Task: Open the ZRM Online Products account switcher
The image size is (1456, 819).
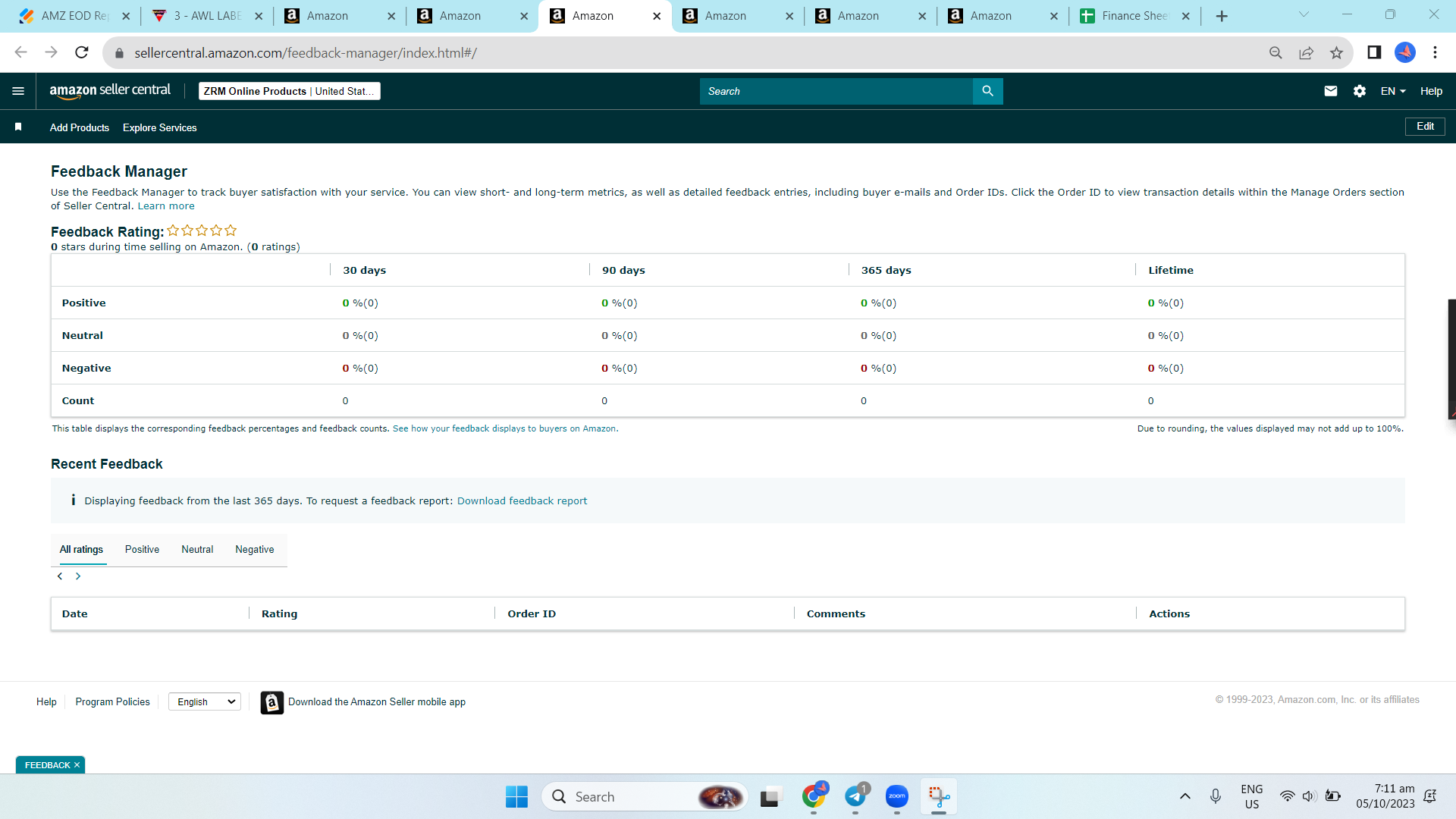Action: pos(289,91)
